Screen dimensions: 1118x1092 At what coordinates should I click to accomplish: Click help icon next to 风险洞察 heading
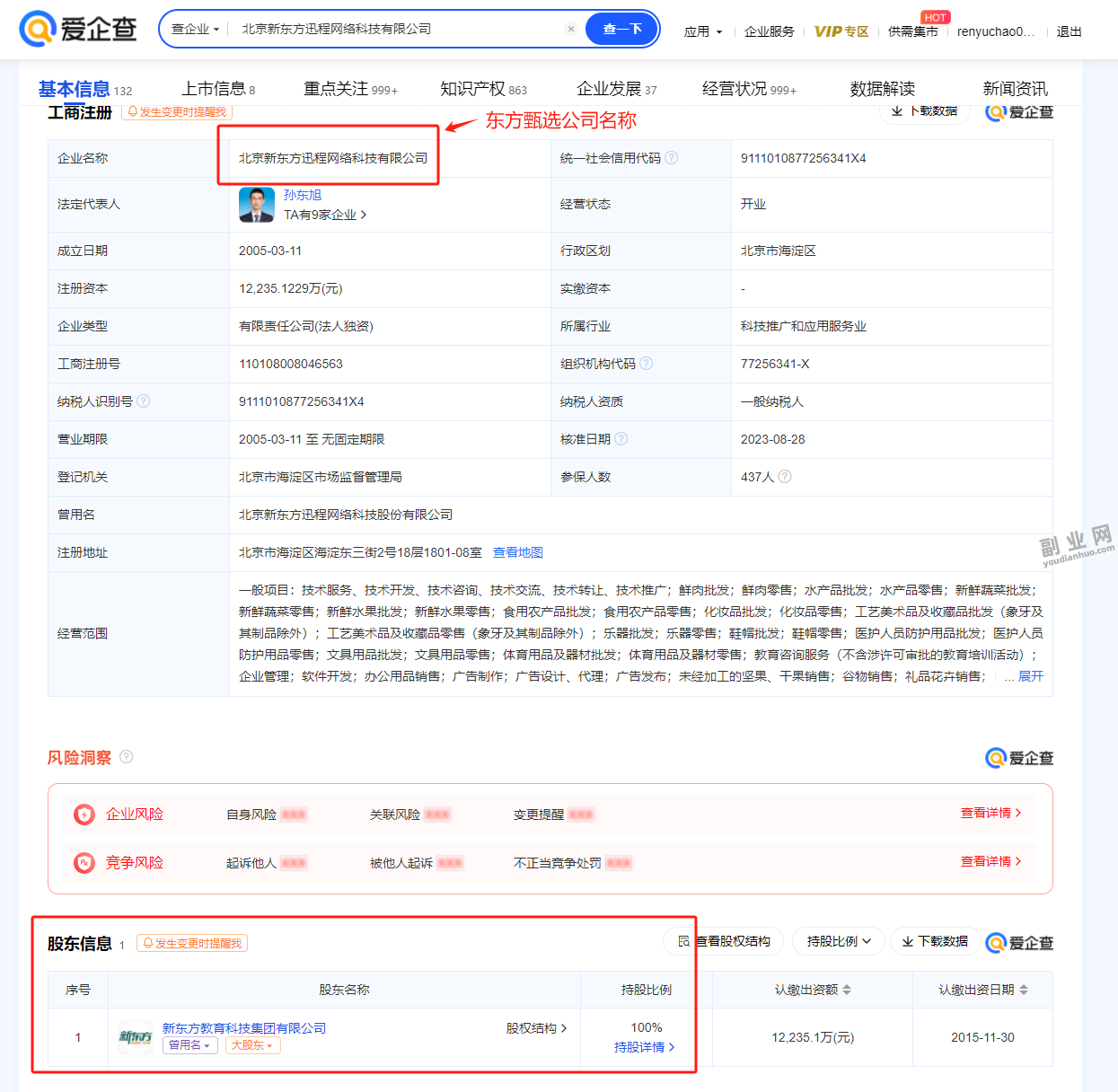[x=127, y=757]
